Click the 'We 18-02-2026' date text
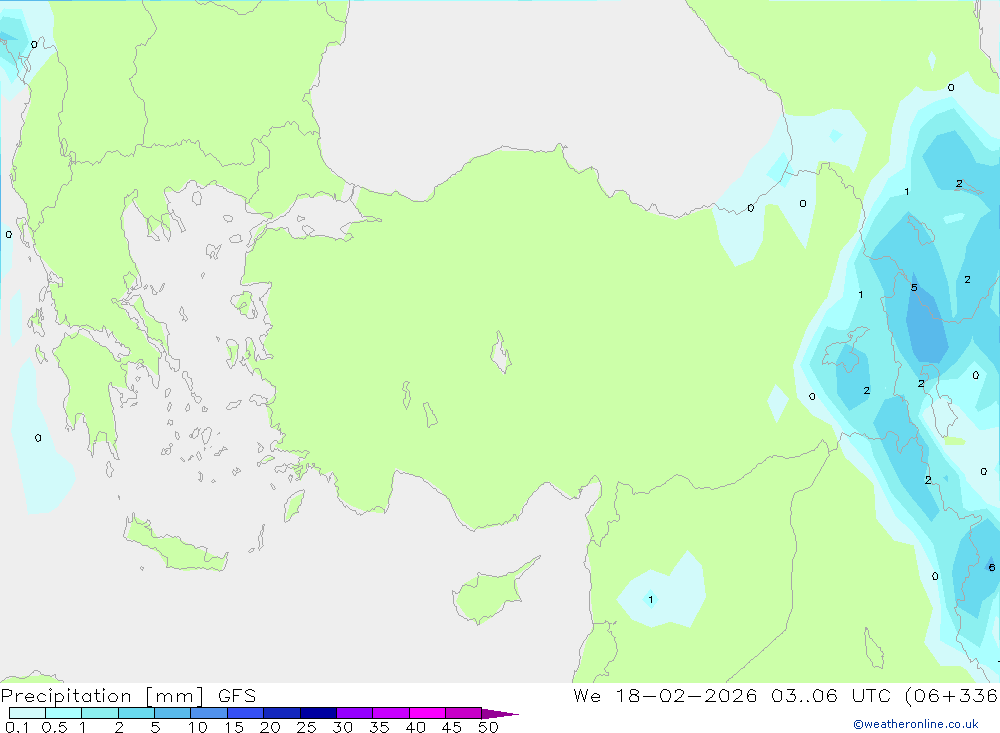This screenshot has width=1000, height=733. 665,695
